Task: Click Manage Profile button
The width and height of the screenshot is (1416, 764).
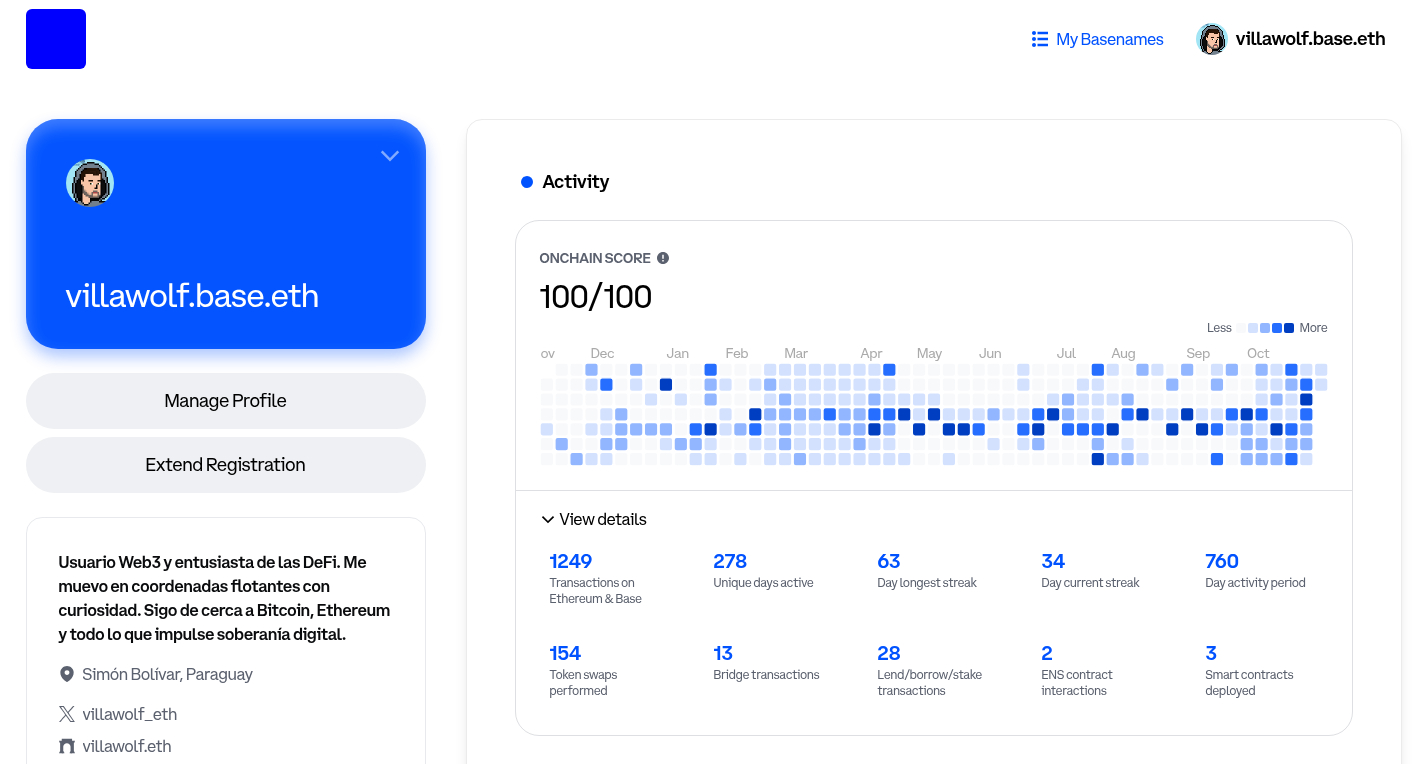Action: pos(226,401)
